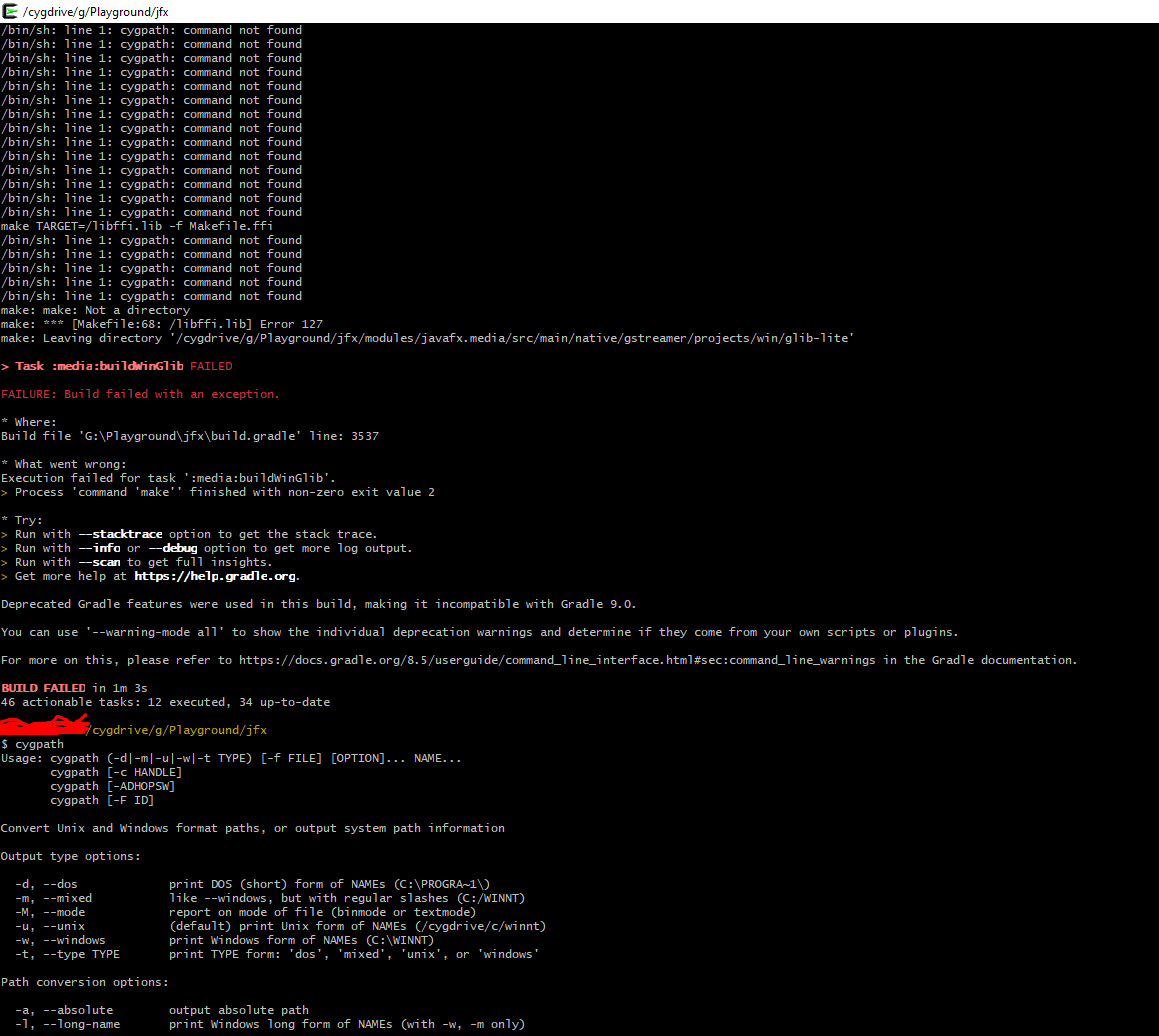Click the 'FAILURE: Build failed with an exception' line
Screen dimensions: 1159x1036
(x=140, y=394)
